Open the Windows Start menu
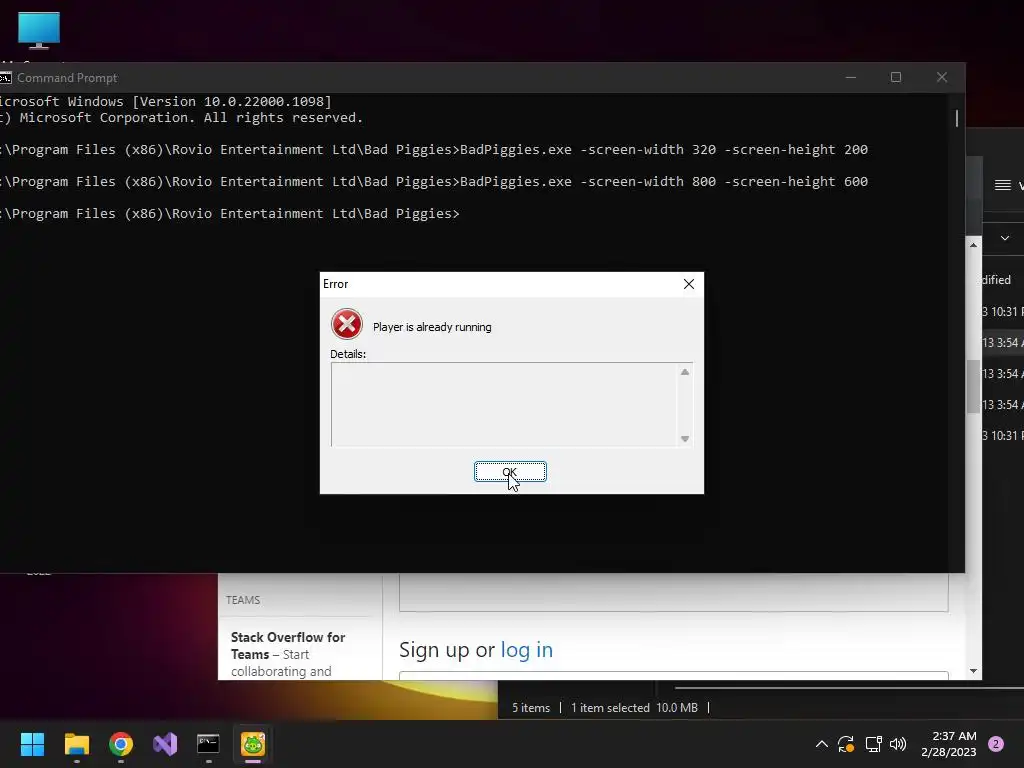Screen dimensions: 1024x768 32,744
